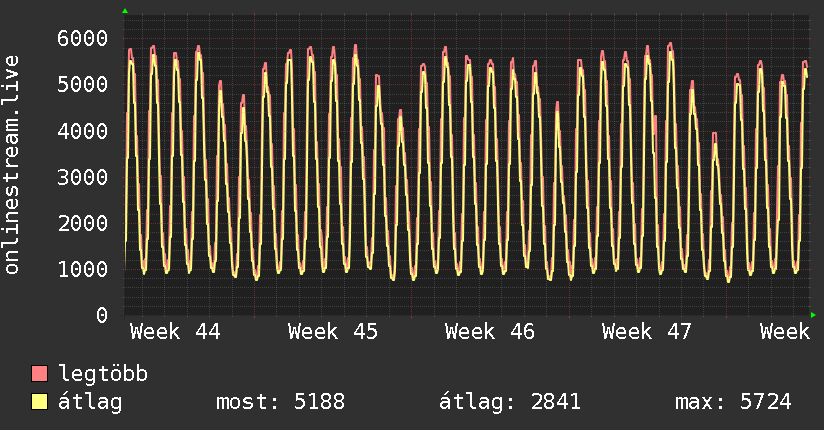The width and height of the screenshot is (824, 430).
Task: Select the legtöbb legend label
Action: coord(104,374)
